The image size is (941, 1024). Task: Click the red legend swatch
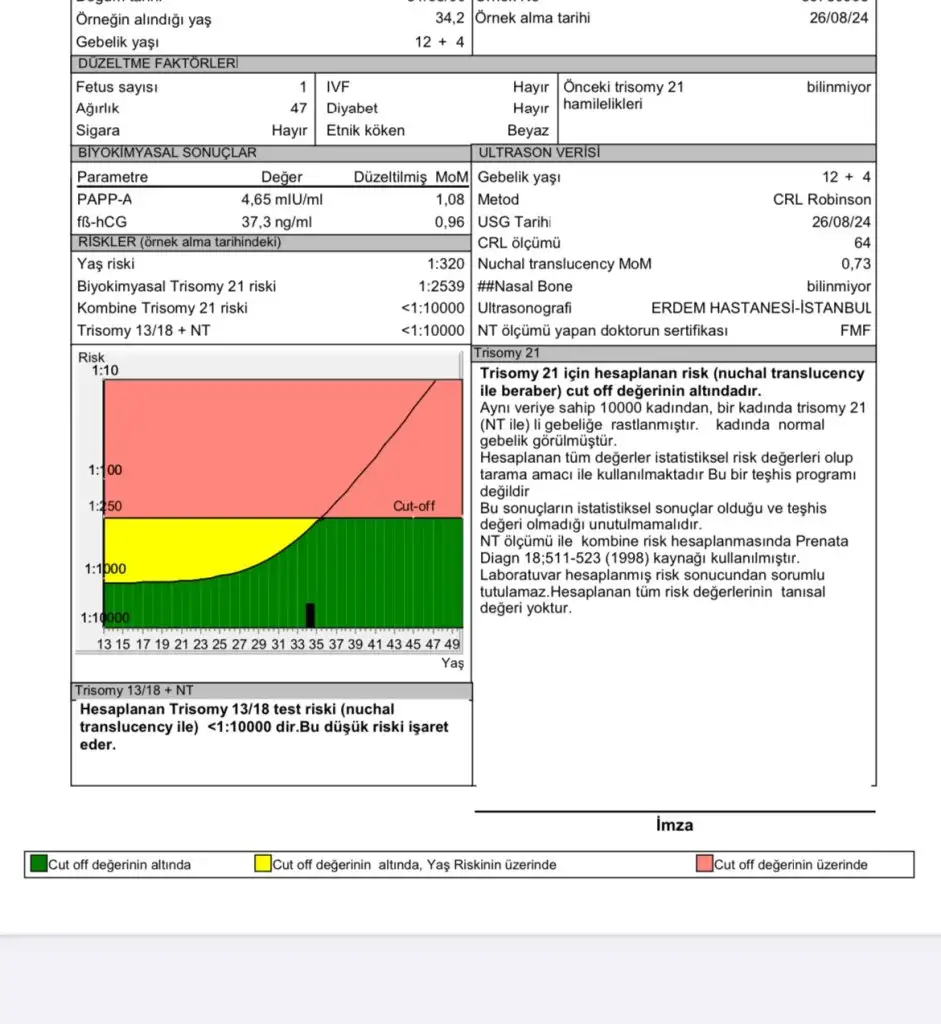click(x=704, y=864)
